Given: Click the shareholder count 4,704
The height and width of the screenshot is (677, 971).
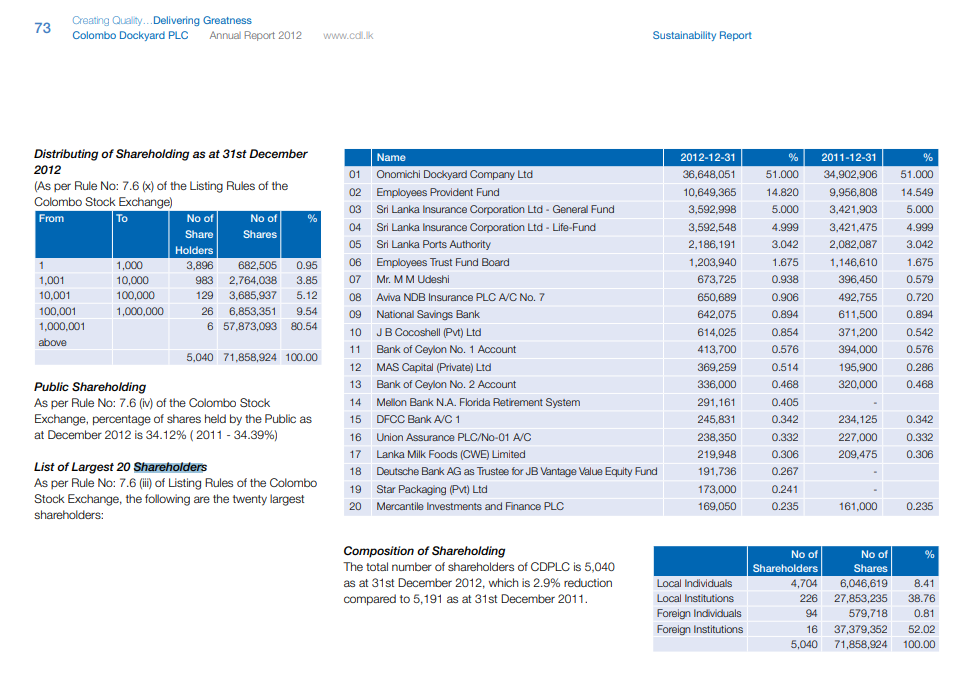Looking at the screenshot, I should (804, 583).
